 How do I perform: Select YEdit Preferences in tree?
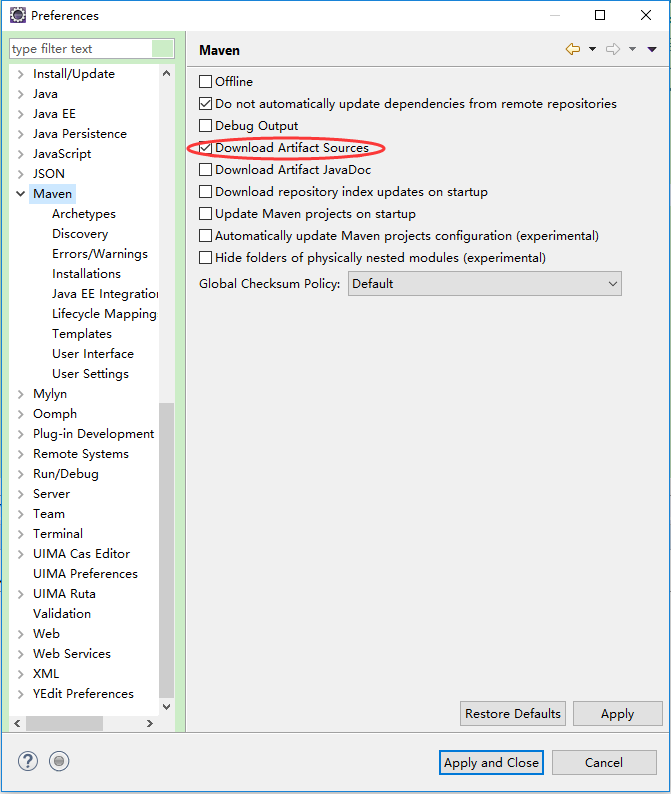83,694
